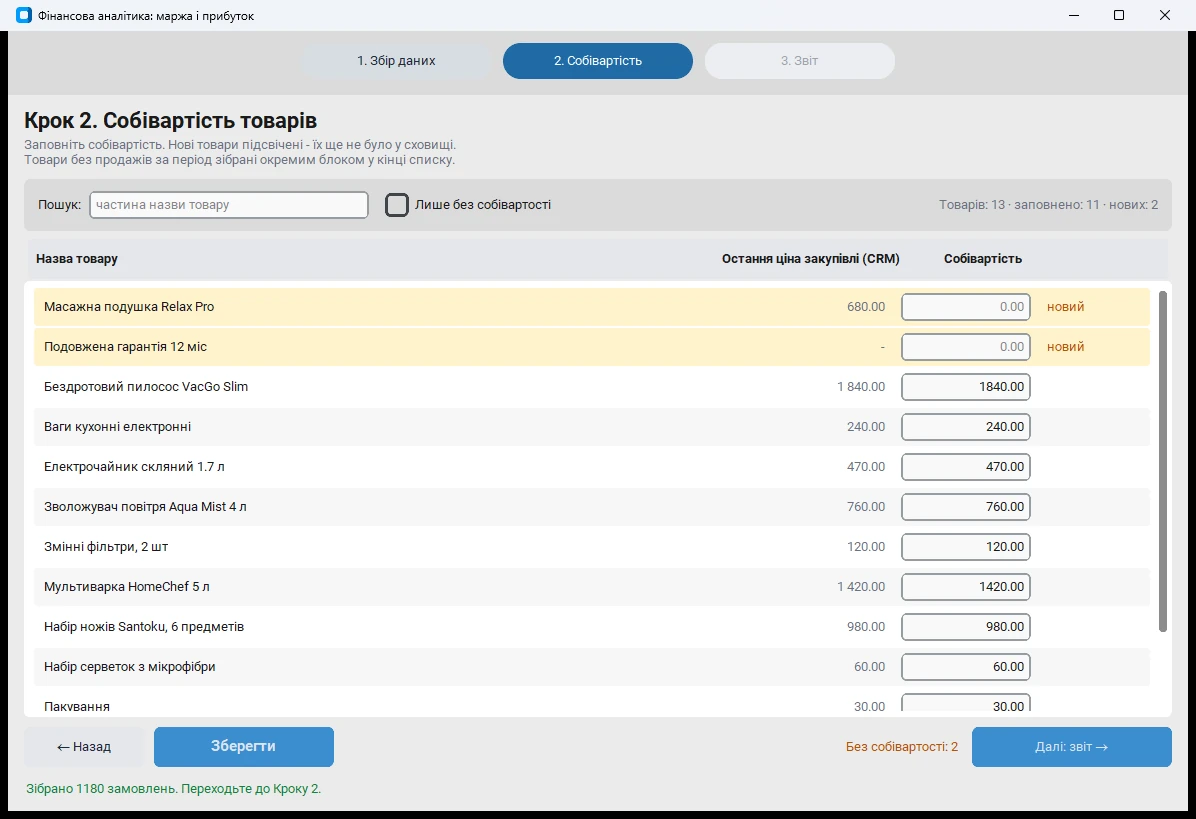This screenshot has height=819, width=1196.
Task: Select the row 'Подовжена гарантія 12 міс'
Action: point(591,347)
